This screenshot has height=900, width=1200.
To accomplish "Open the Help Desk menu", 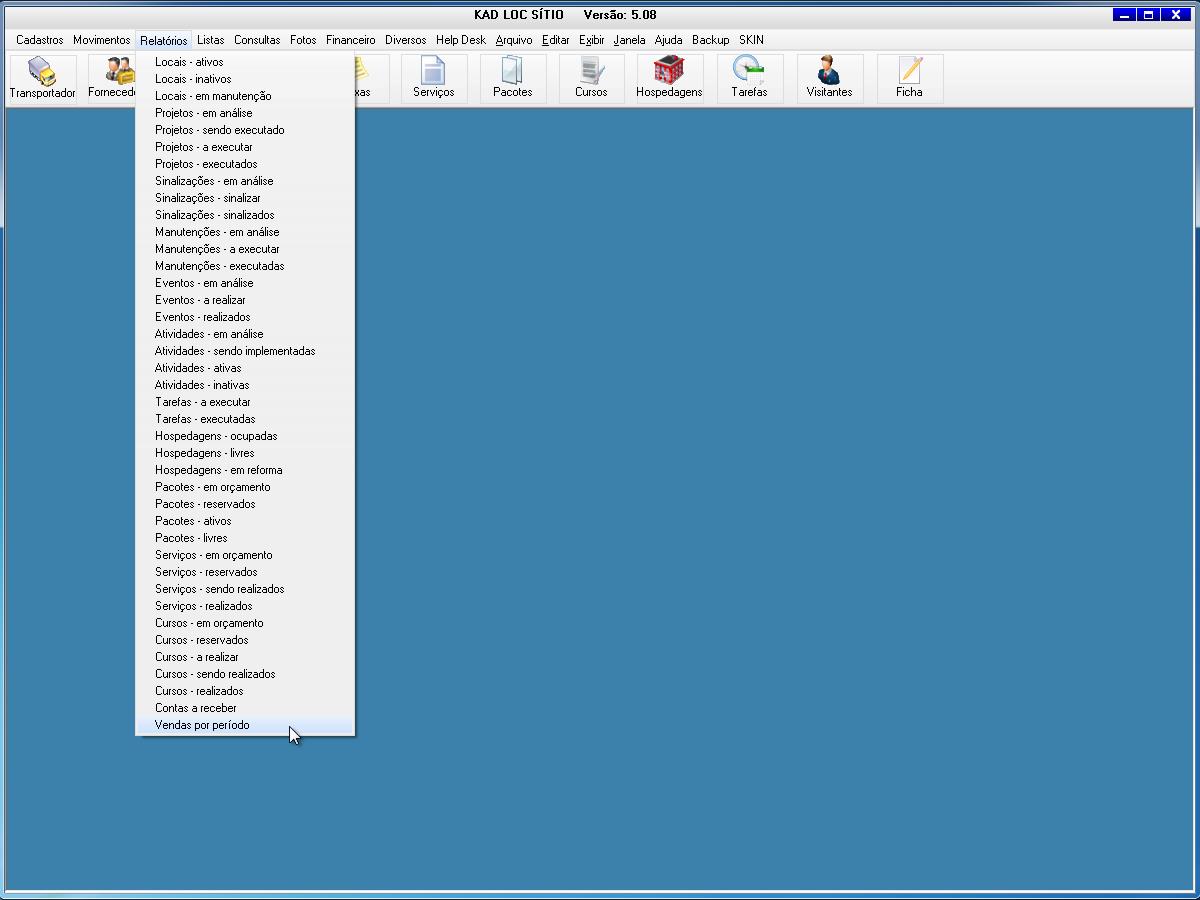I will coord(461,40).
